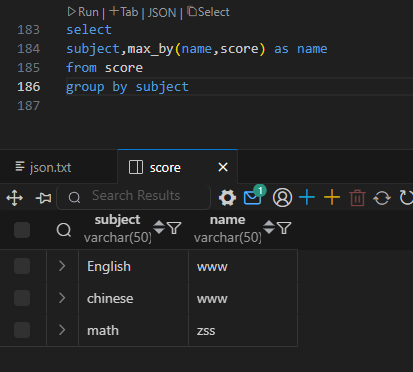This screenshot has width=413, height=372.
Task: Click the Run code lens link
Action: pos(83,12)
